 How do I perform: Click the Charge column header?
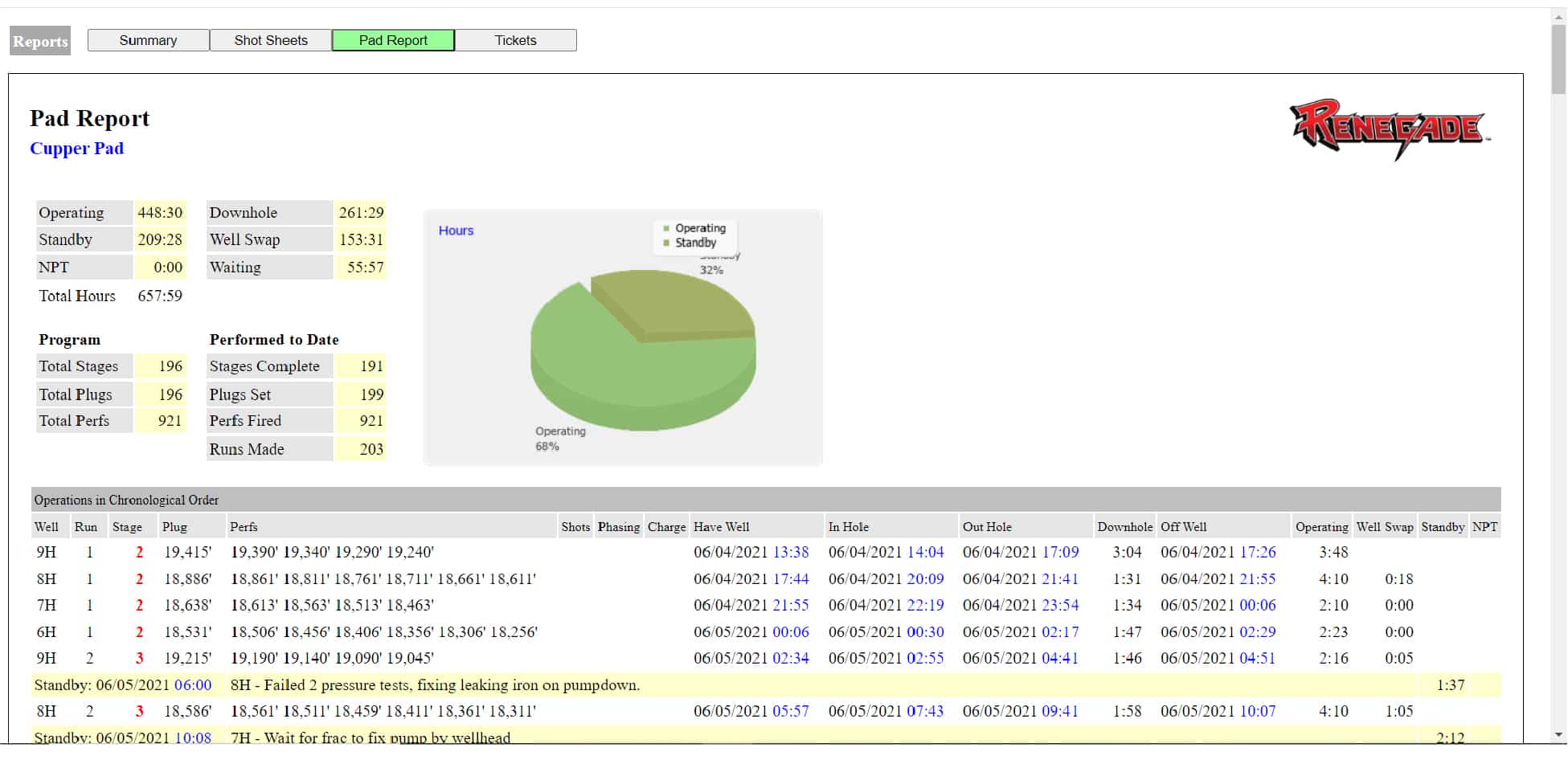point(666,527)
